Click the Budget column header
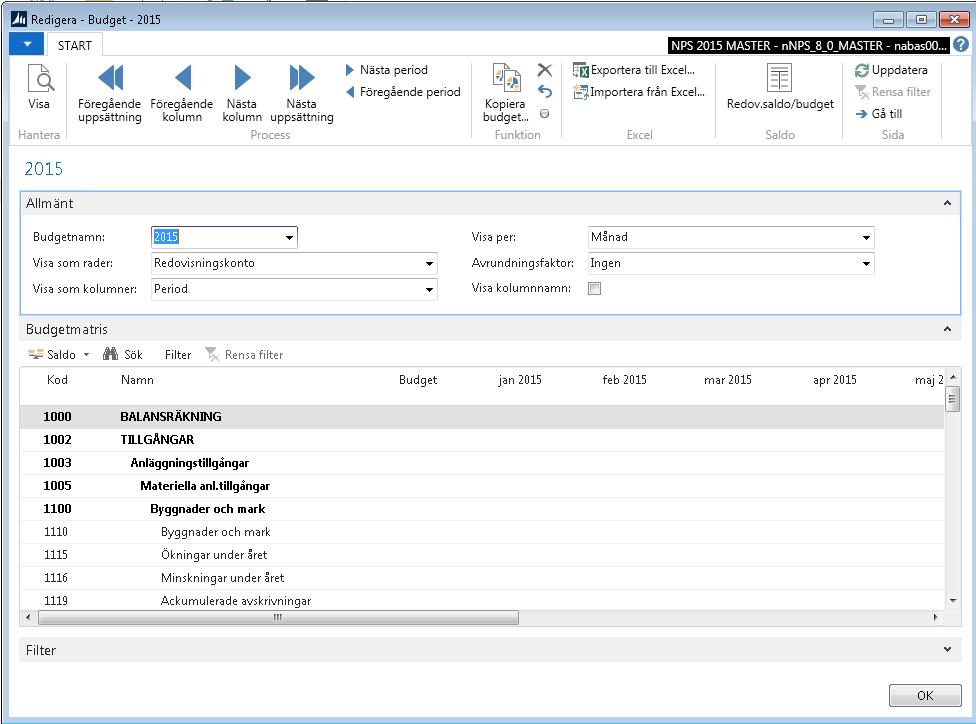Image resolution: width=976 pixels, height=724 pixels. pyautogui.click(x=418, y=380)
